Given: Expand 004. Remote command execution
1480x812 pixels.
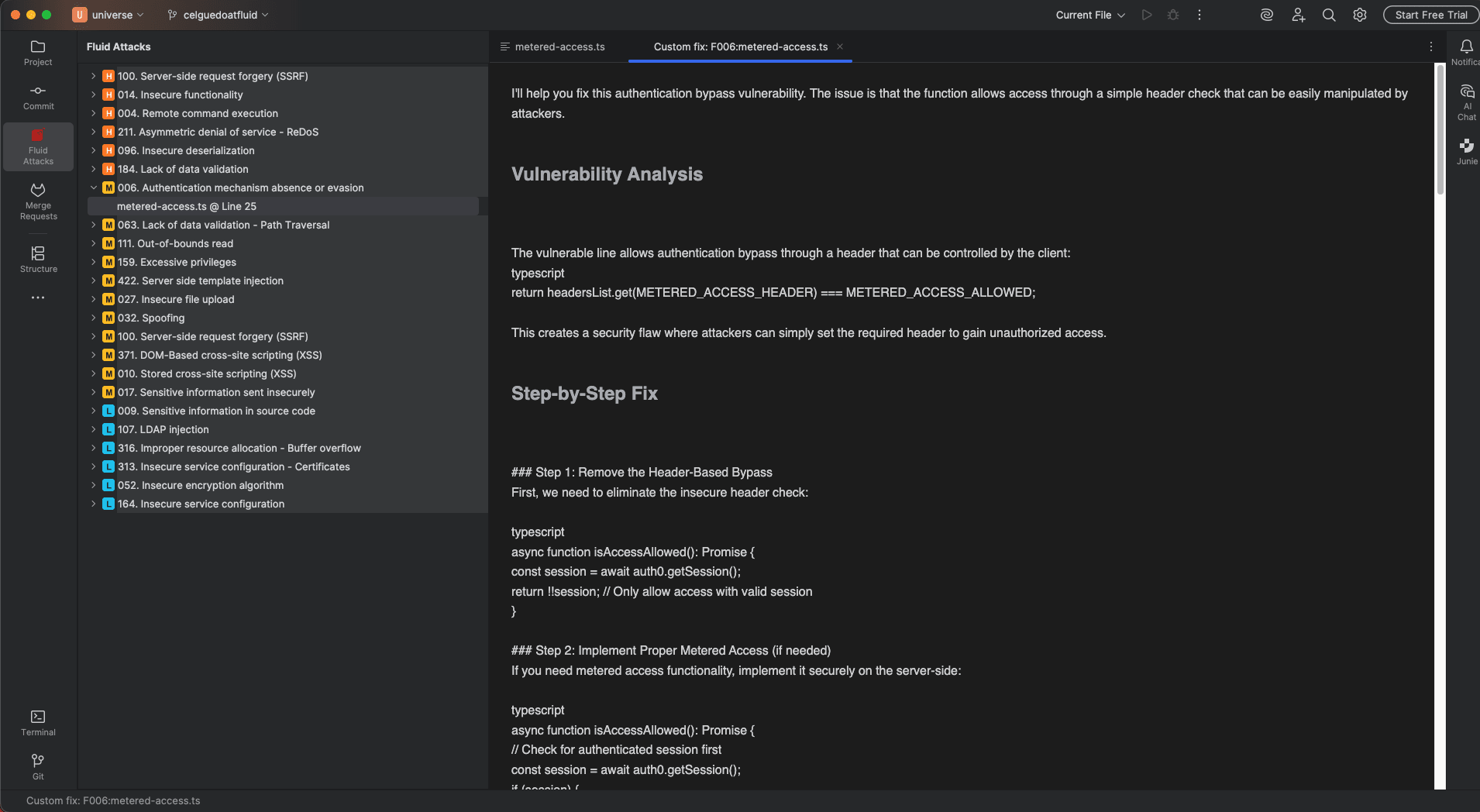Looking at the screenshot, I should click(94, 113).
